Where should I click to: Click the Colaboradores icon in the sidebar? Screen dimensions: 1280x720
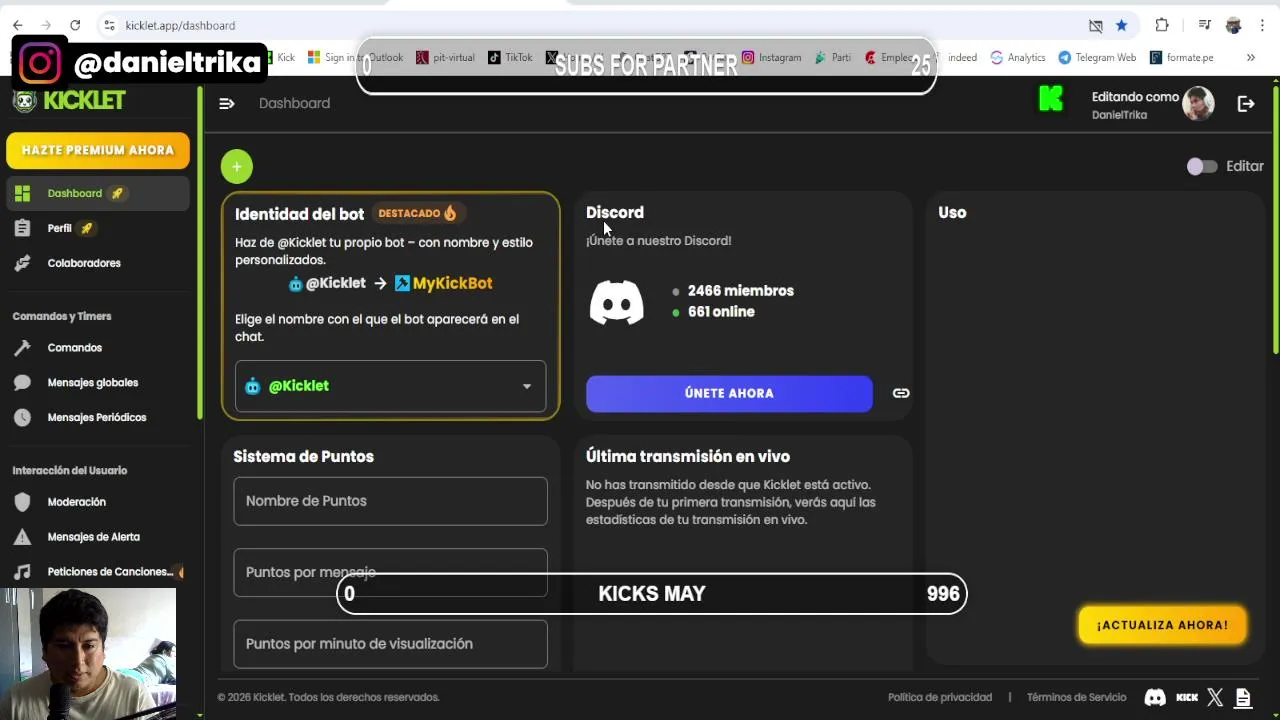coord(22,263)
